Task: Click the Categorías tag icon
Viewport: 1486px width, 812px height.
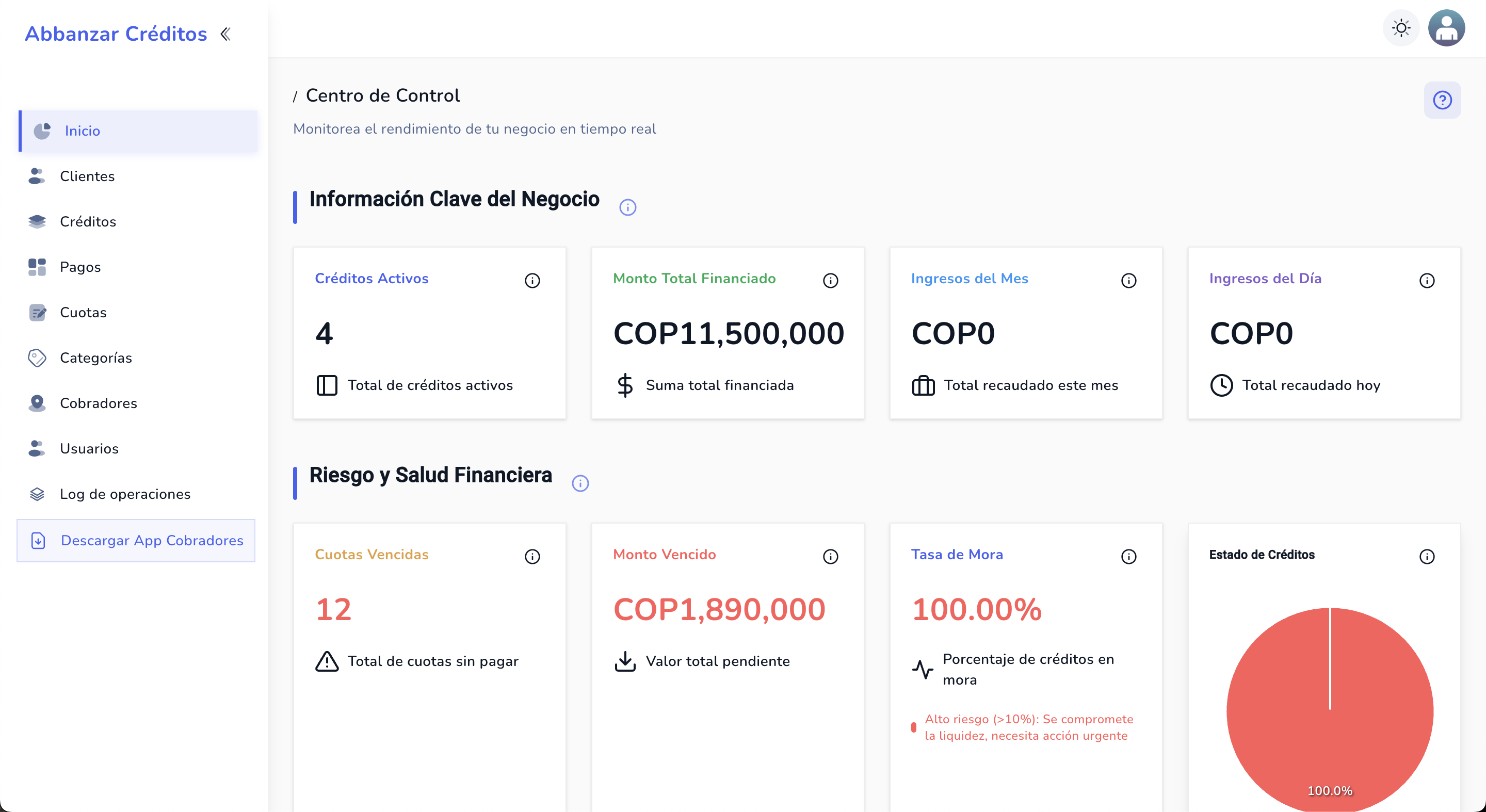Action: [37, 358]
